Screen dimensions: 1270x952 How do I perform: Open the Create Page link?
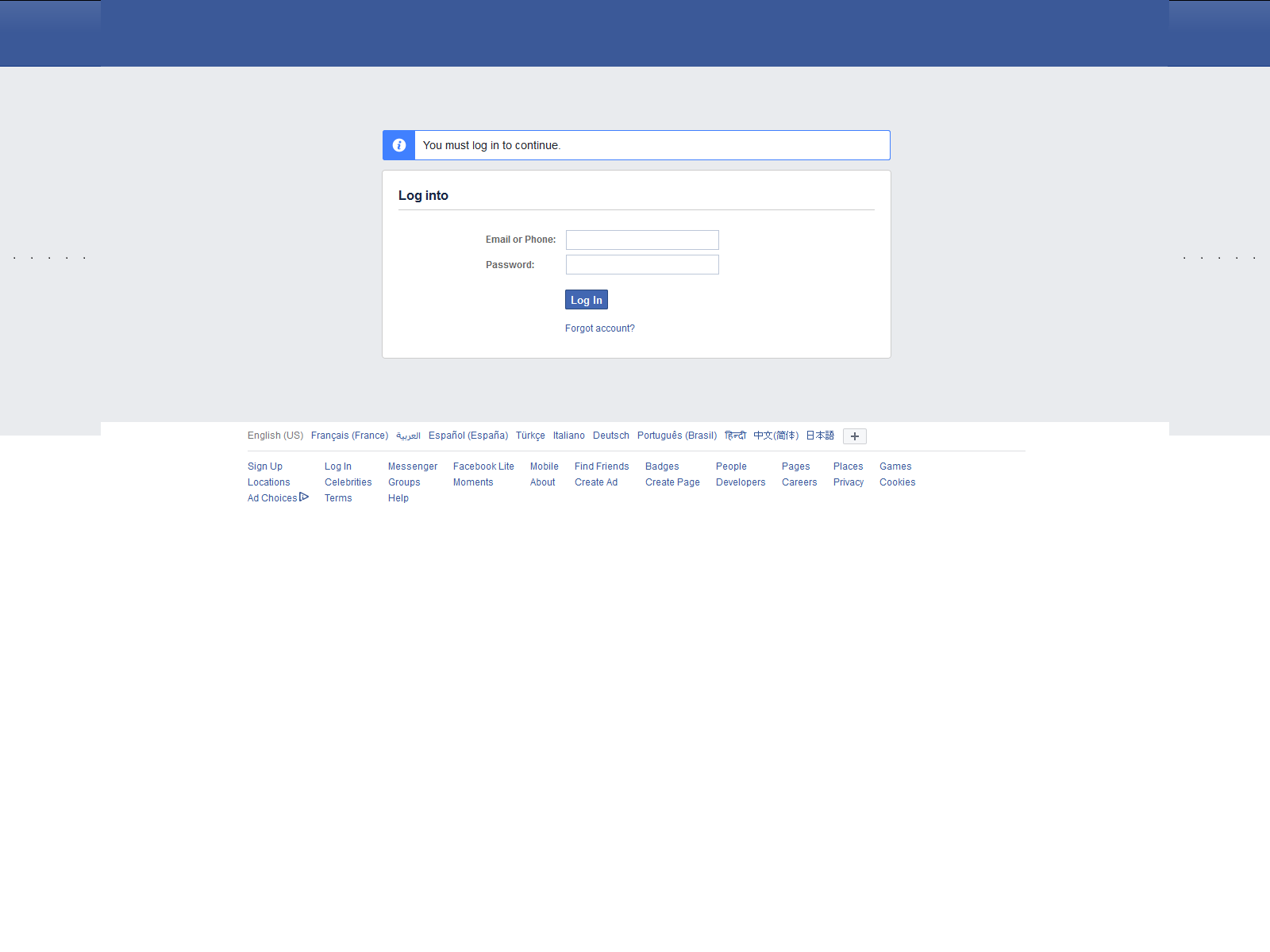(x=672, y=482)
